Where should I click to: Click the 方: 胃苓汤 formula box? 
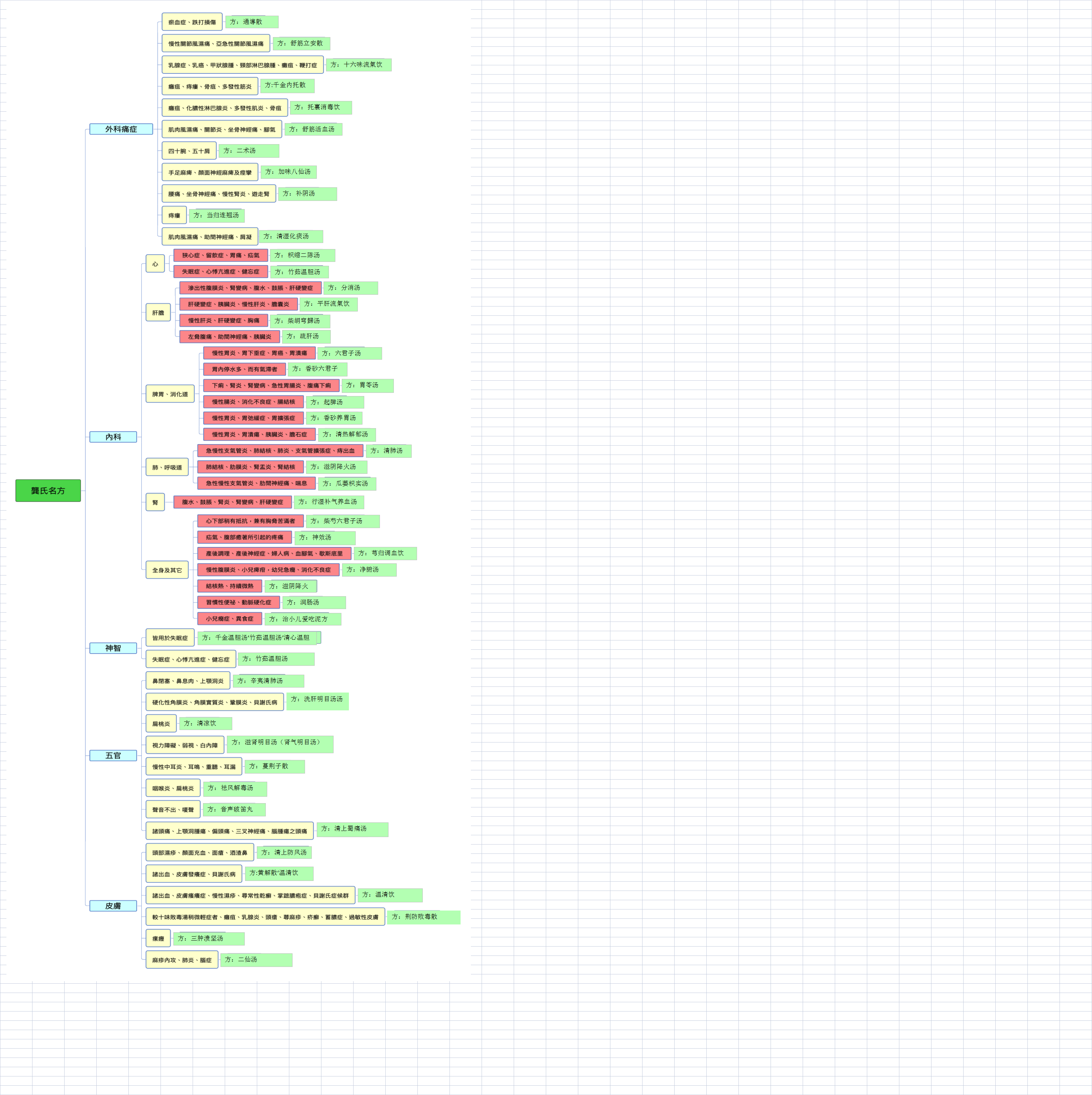[x=368, y=386]
